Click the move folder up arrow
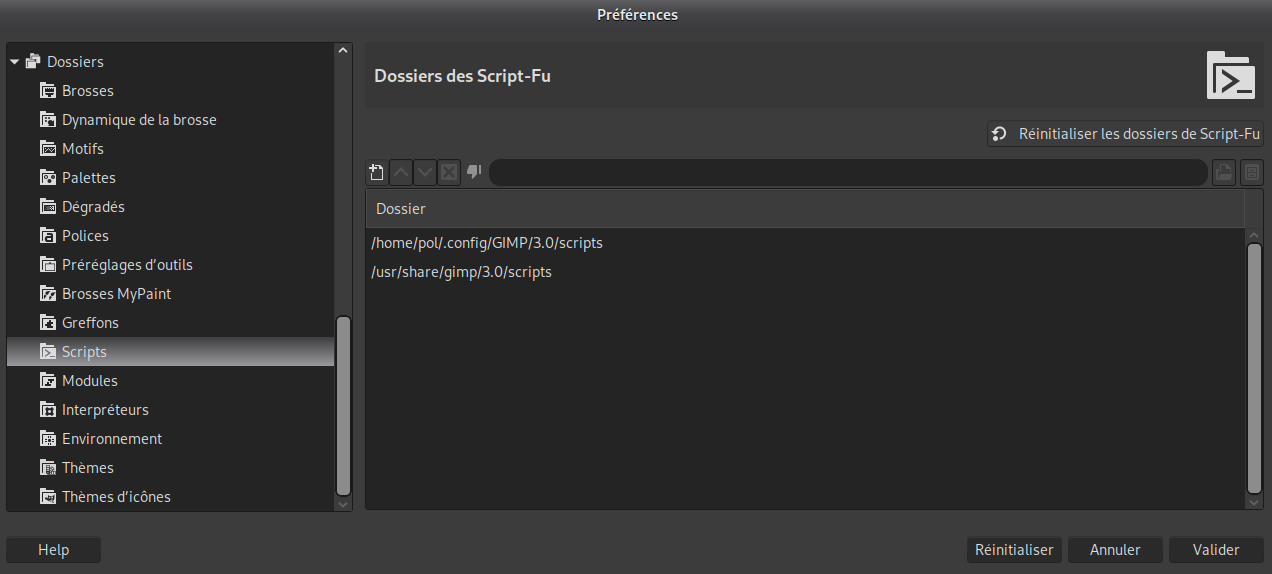Screen dimensions: 1272x574 tap(401, 172)
